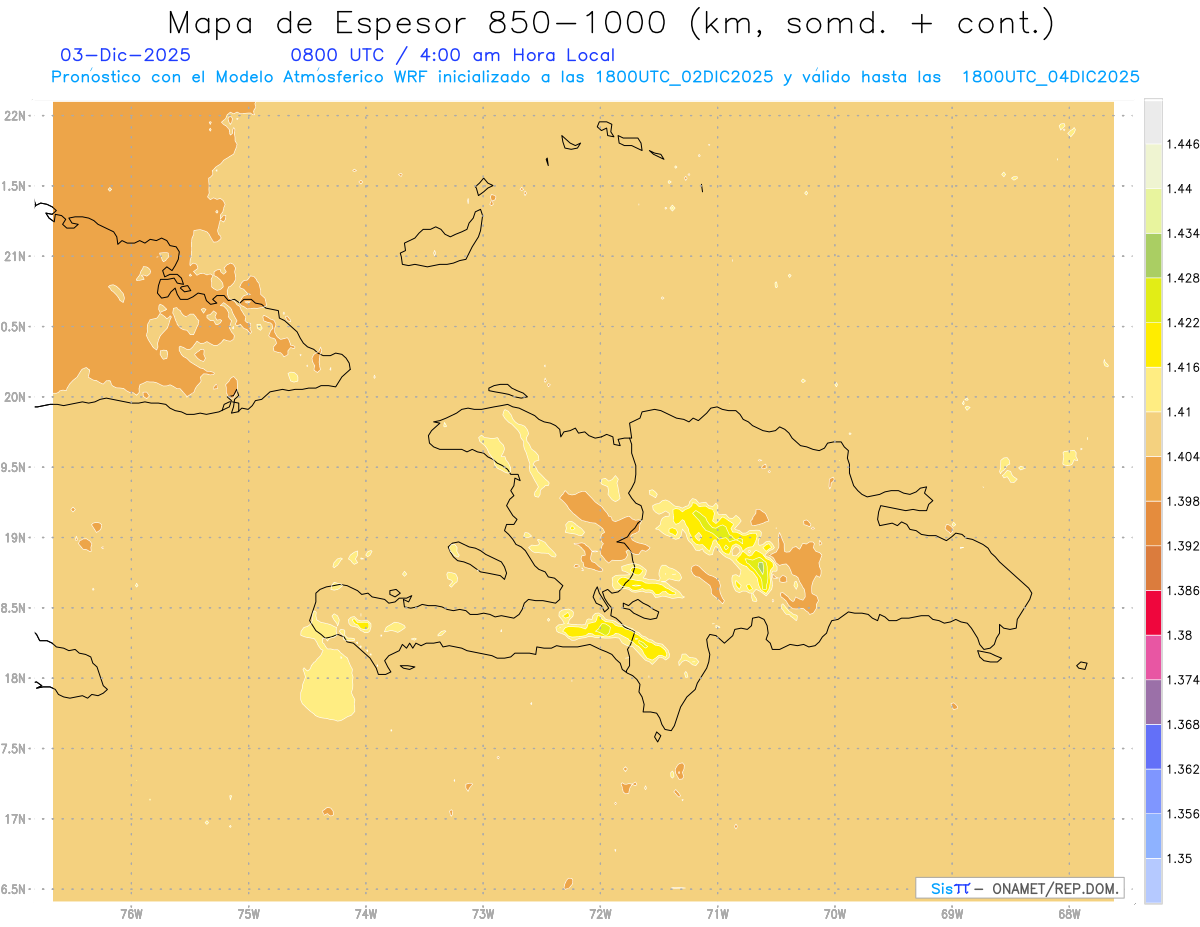1200x927 pixels.
Task: Click the latitude axis label '18N'
Action: pyautogui.click(x=16, y=678)
